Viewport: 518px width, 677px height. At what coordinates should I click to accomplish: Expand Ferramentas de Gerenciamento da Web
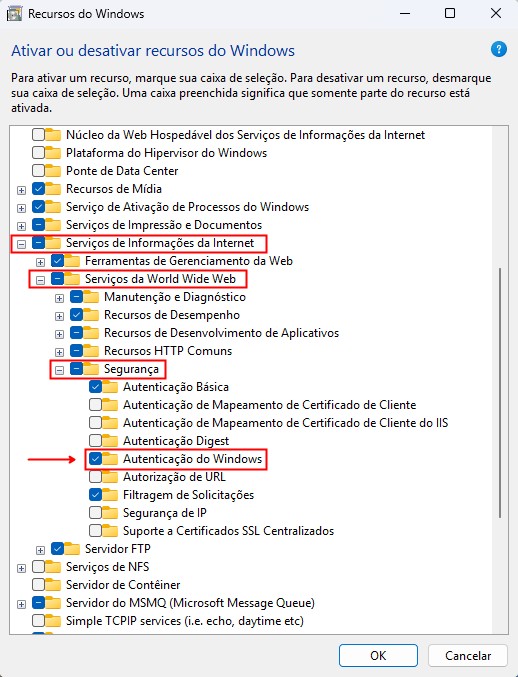[x=40, y=262]
